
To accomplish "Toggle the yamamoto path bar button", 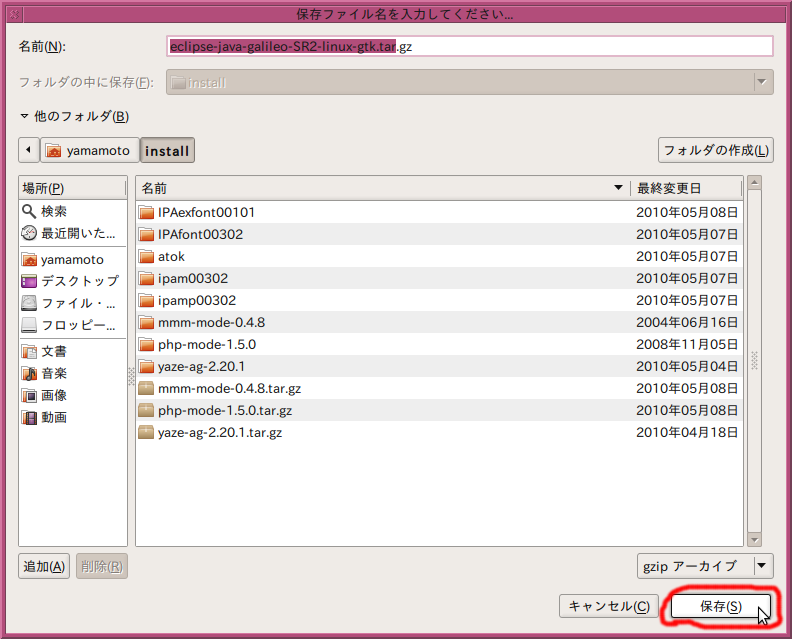I will click(89, 151).
